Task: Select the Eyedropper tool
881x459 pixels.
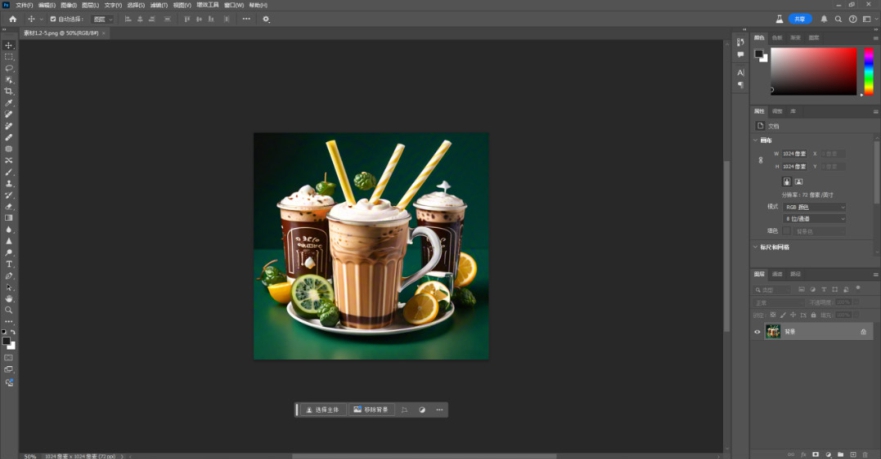Action: 9,102
